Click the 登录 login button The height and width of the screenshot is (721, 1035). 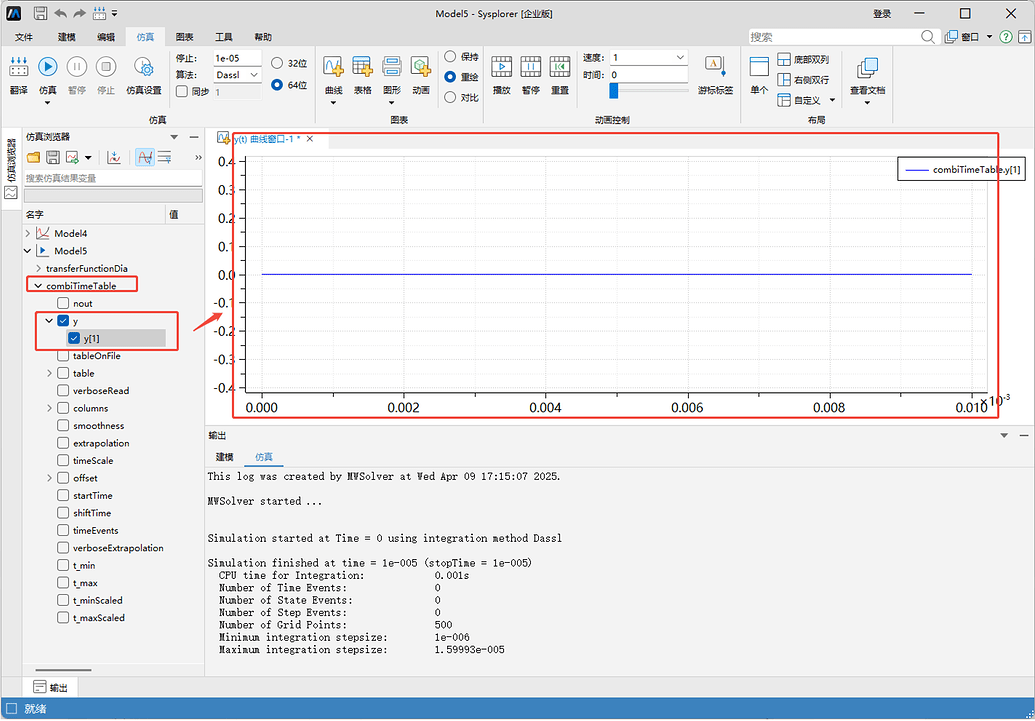(x=882, y=13)
